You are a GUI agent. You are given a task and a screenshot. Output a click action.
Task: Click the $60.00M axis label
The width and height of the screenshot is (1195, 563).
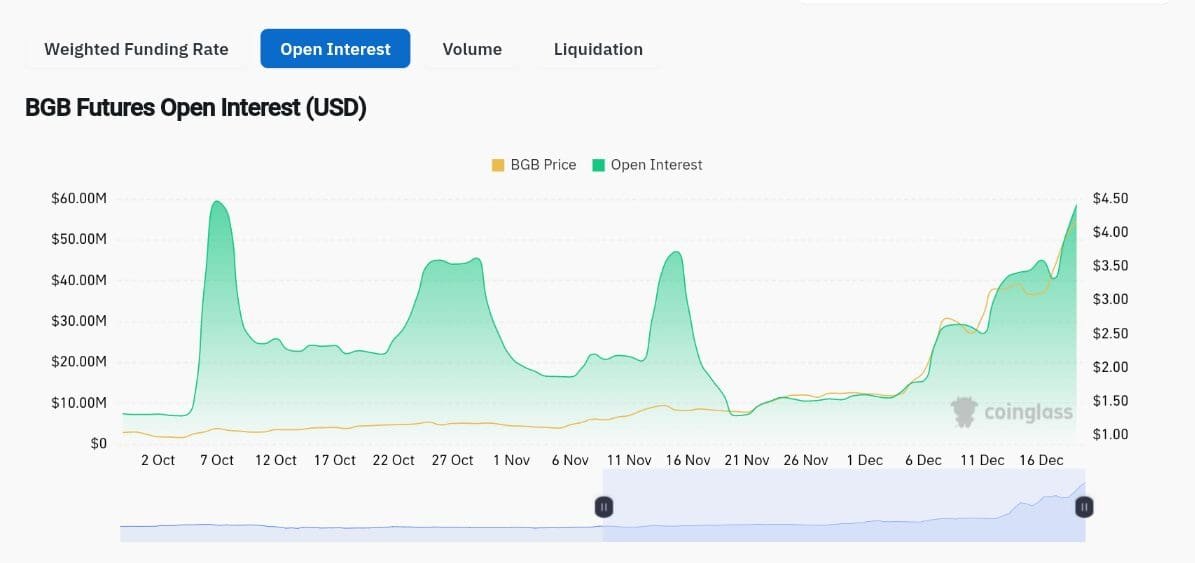click(79, 199)
